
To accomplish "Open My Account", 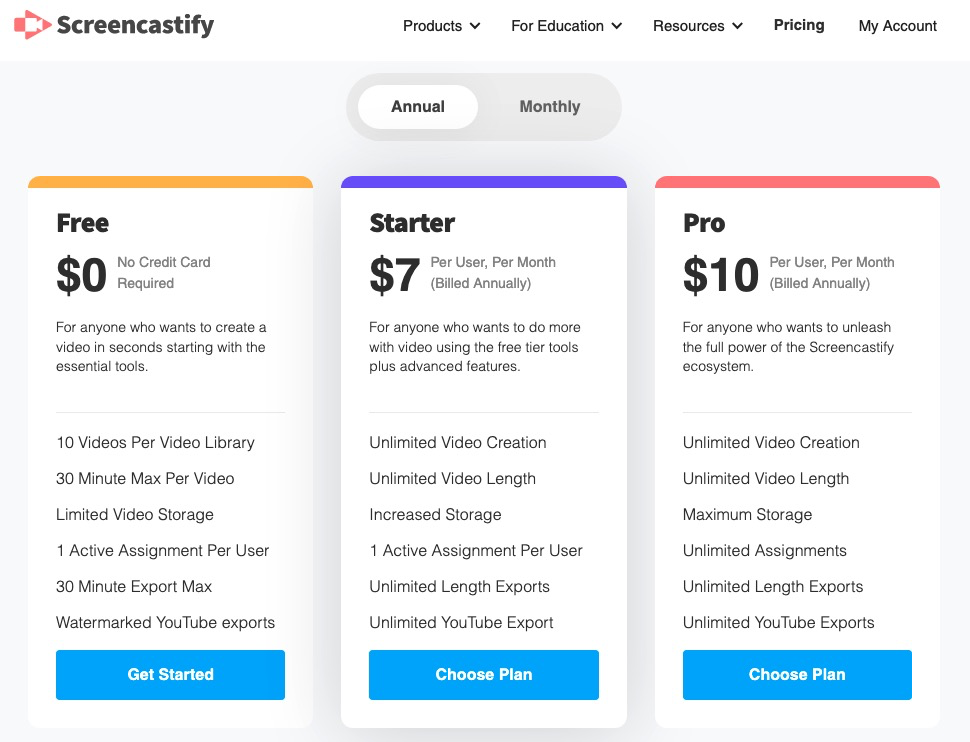I will 898,26.
